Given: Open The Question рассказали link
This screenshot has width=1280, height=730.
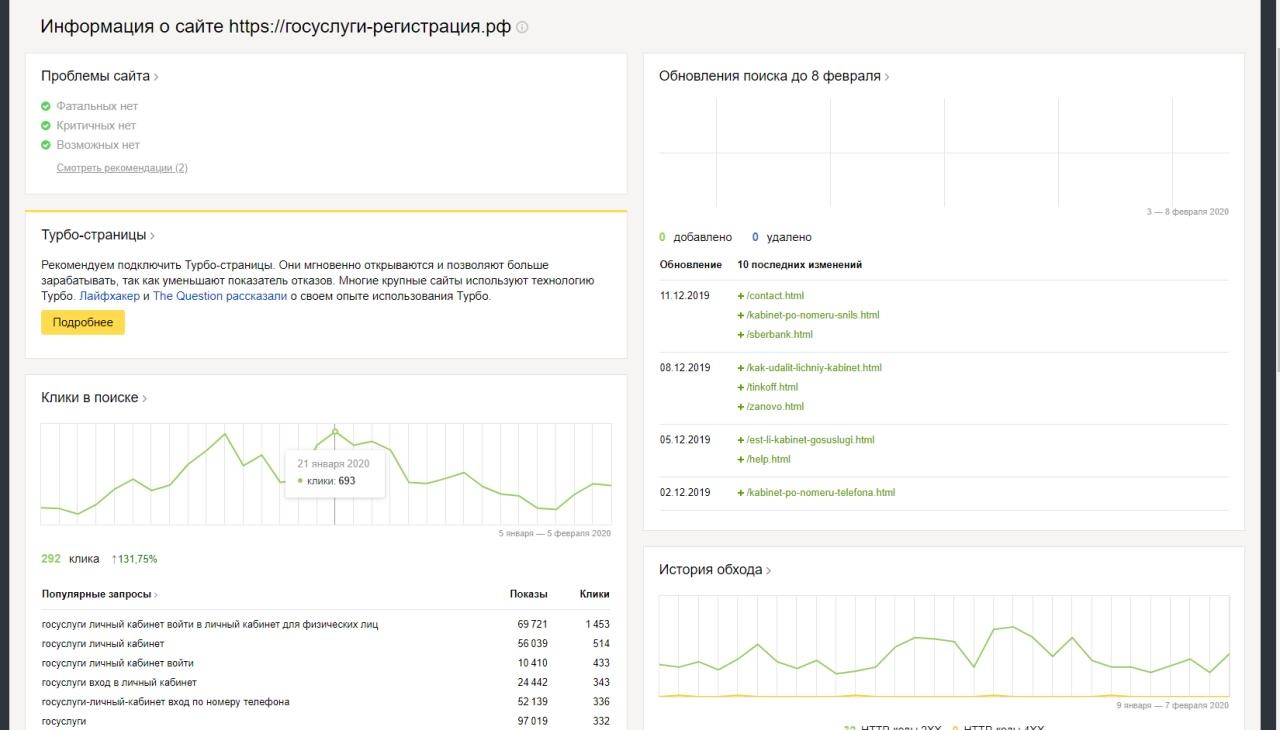Looking at the screenshot, I should 220,296.
